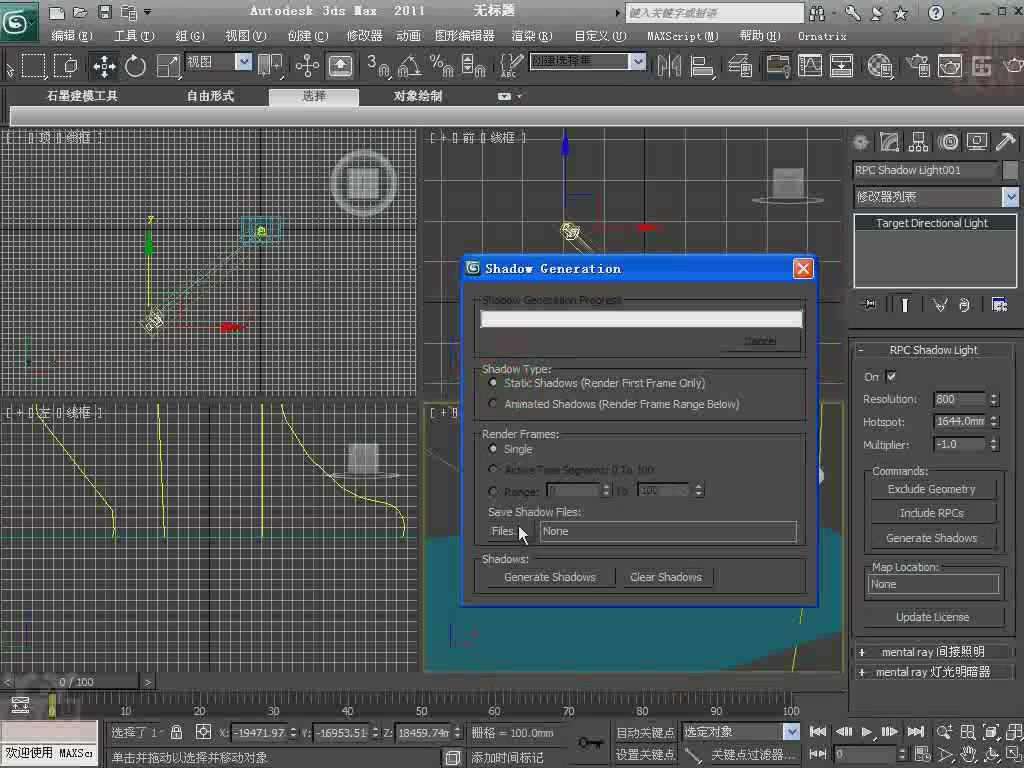1024x768 pixels.
Task: Open Curve Editor icon in toolbar
Action: 810,65
